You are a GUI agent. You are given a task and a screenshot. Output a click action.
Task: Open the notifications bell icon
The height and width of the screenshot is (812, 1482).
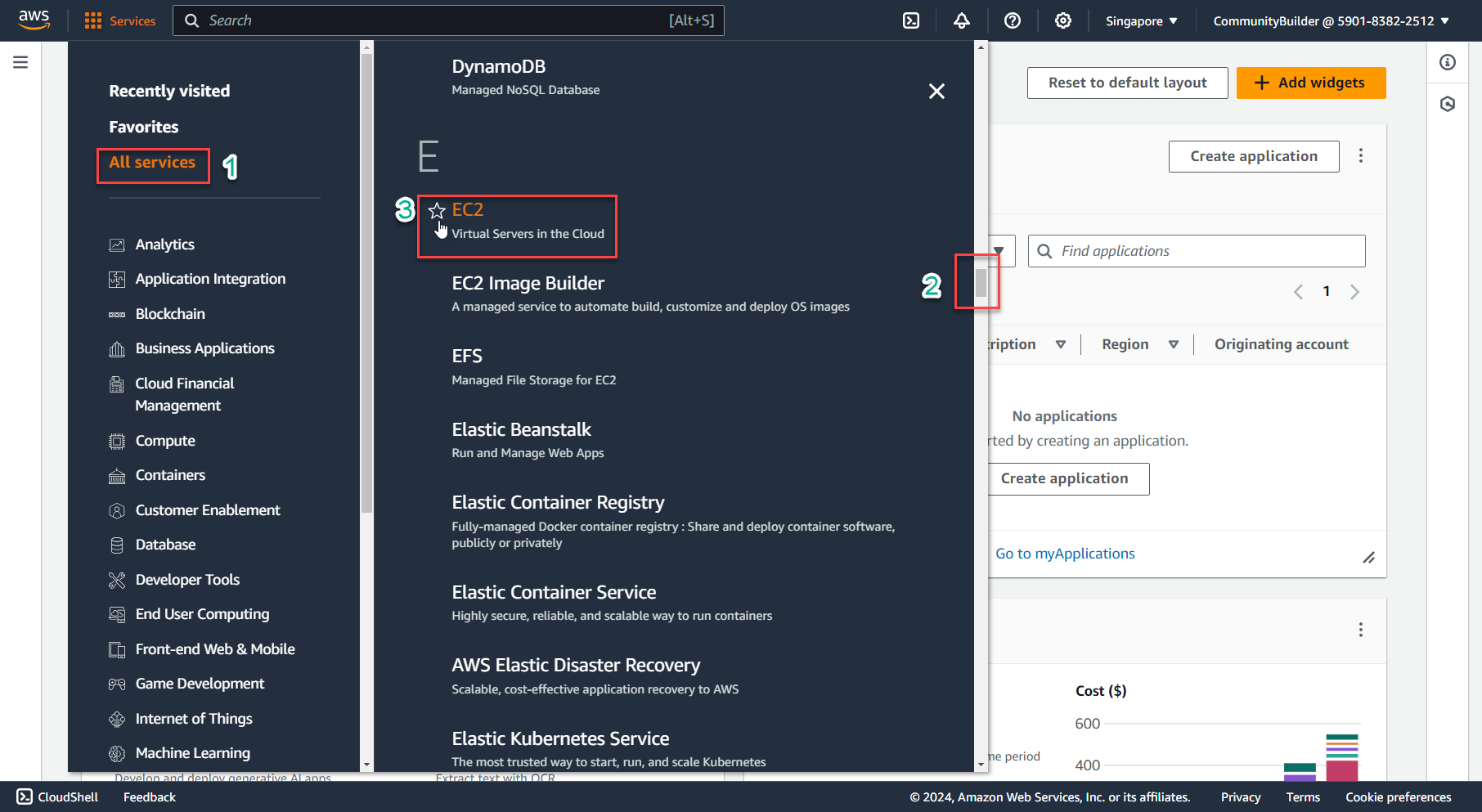coord(961,20)
